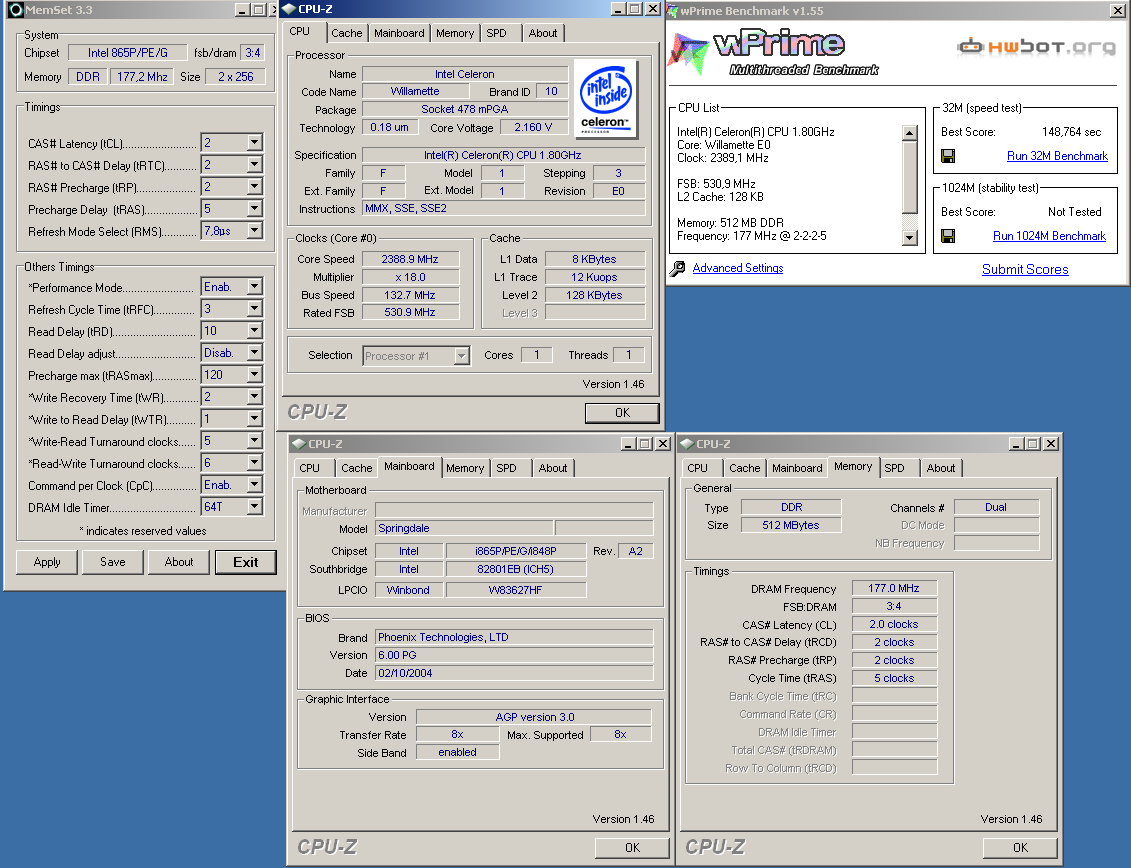Image resolution: width=1131 pixels, height=868 pixels.
Task: Click the wrench icon beside Advanced Settings
Action: (x=677, y=268)
